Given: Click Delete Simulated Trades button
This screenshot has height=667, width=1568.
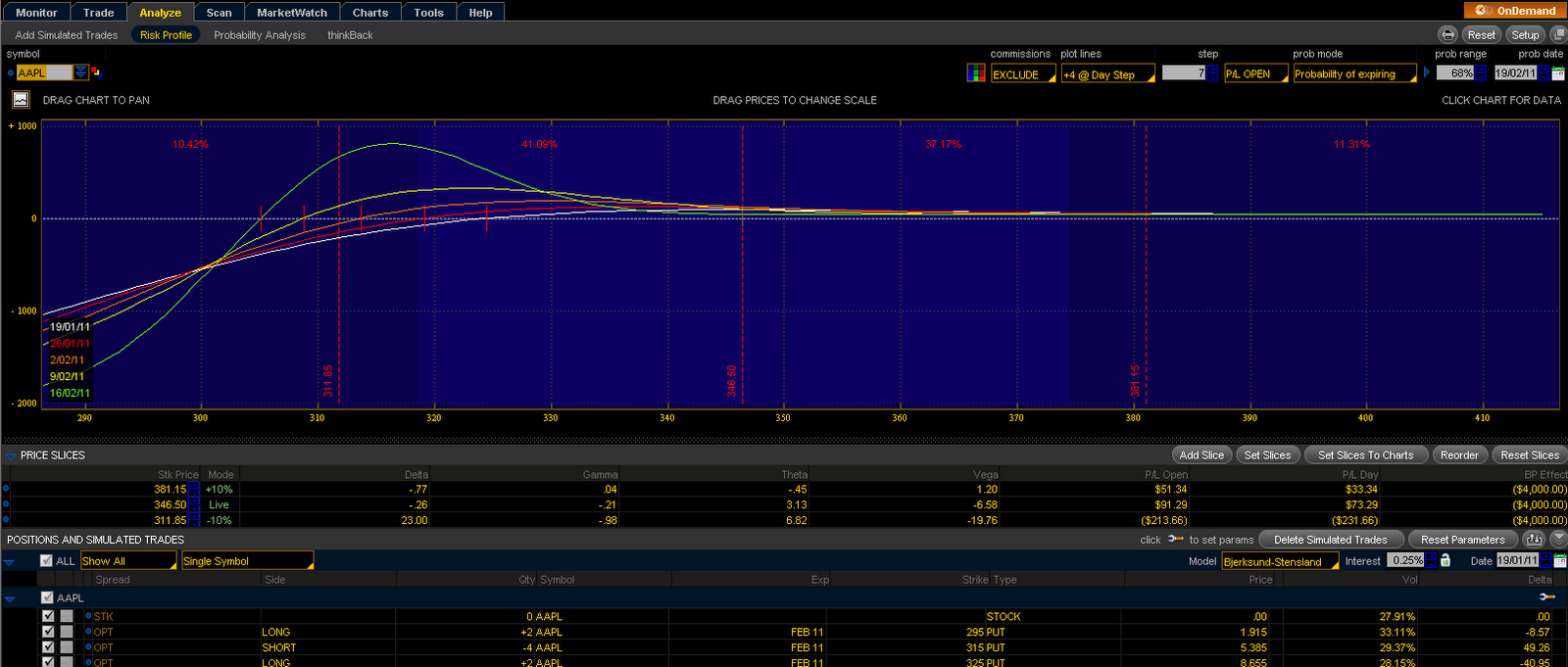Looking at the screenshot, I should tap(1330, 540).
